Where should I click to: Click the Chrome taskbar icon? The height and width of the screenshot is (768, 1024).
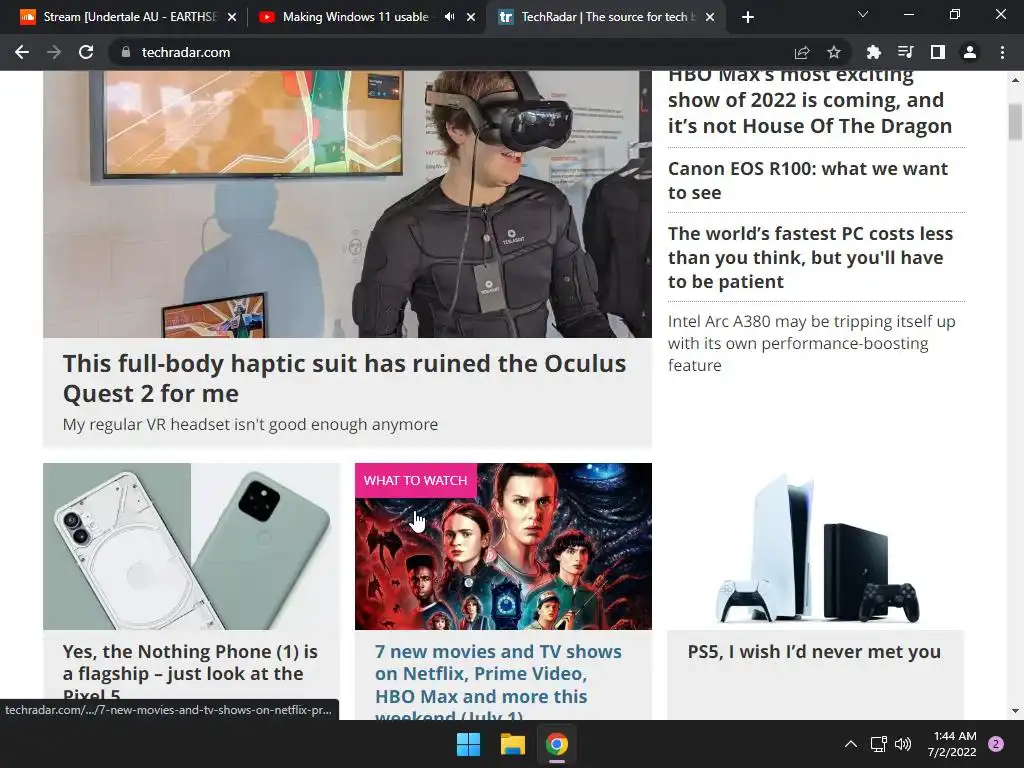[557, 744]
